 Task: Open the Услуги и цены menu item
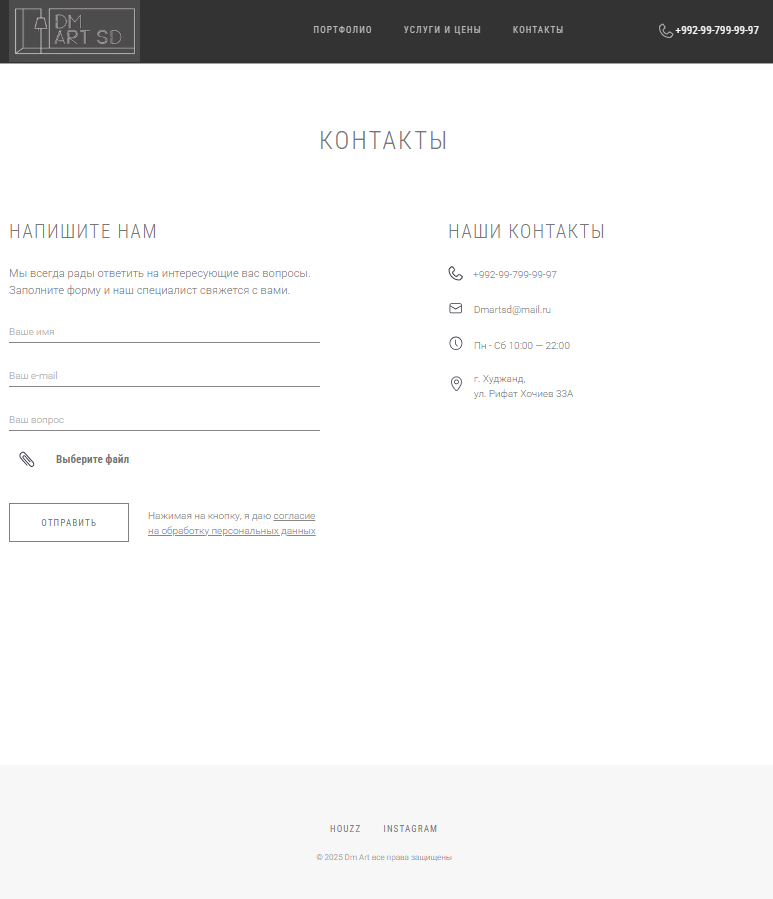click(x=442, y=30)
